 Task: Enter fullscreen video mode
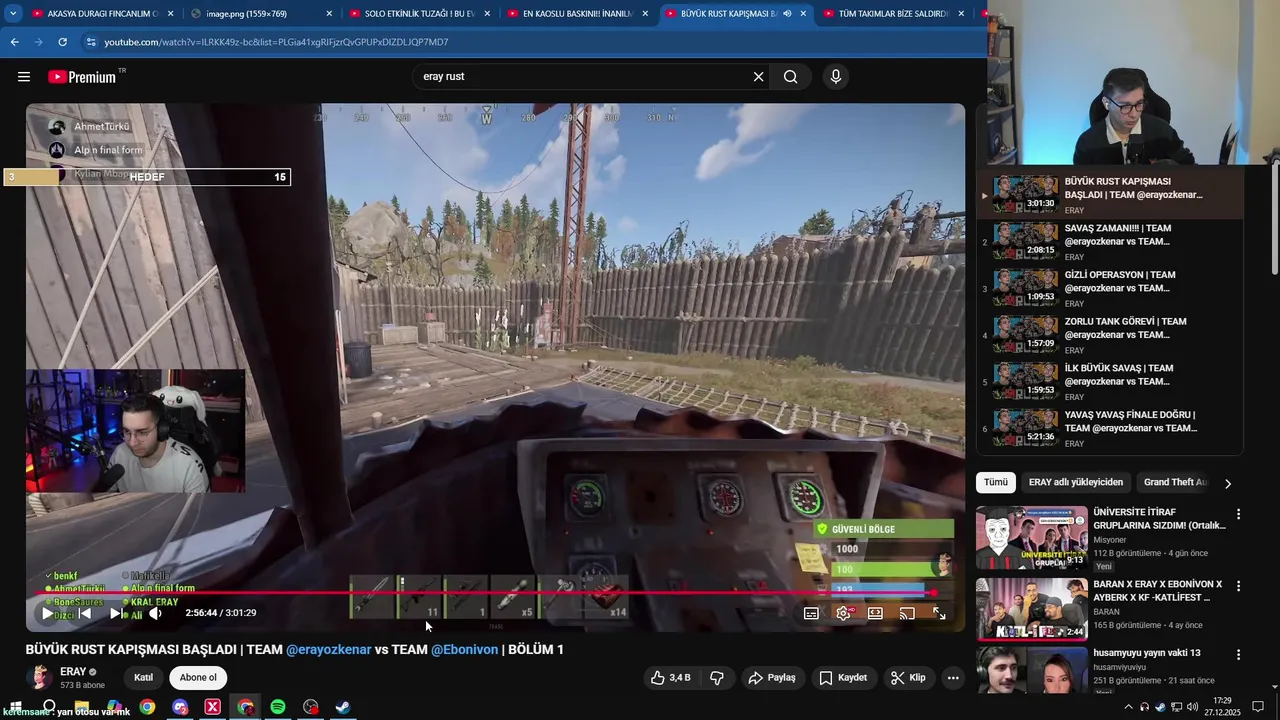pos(939,613)
